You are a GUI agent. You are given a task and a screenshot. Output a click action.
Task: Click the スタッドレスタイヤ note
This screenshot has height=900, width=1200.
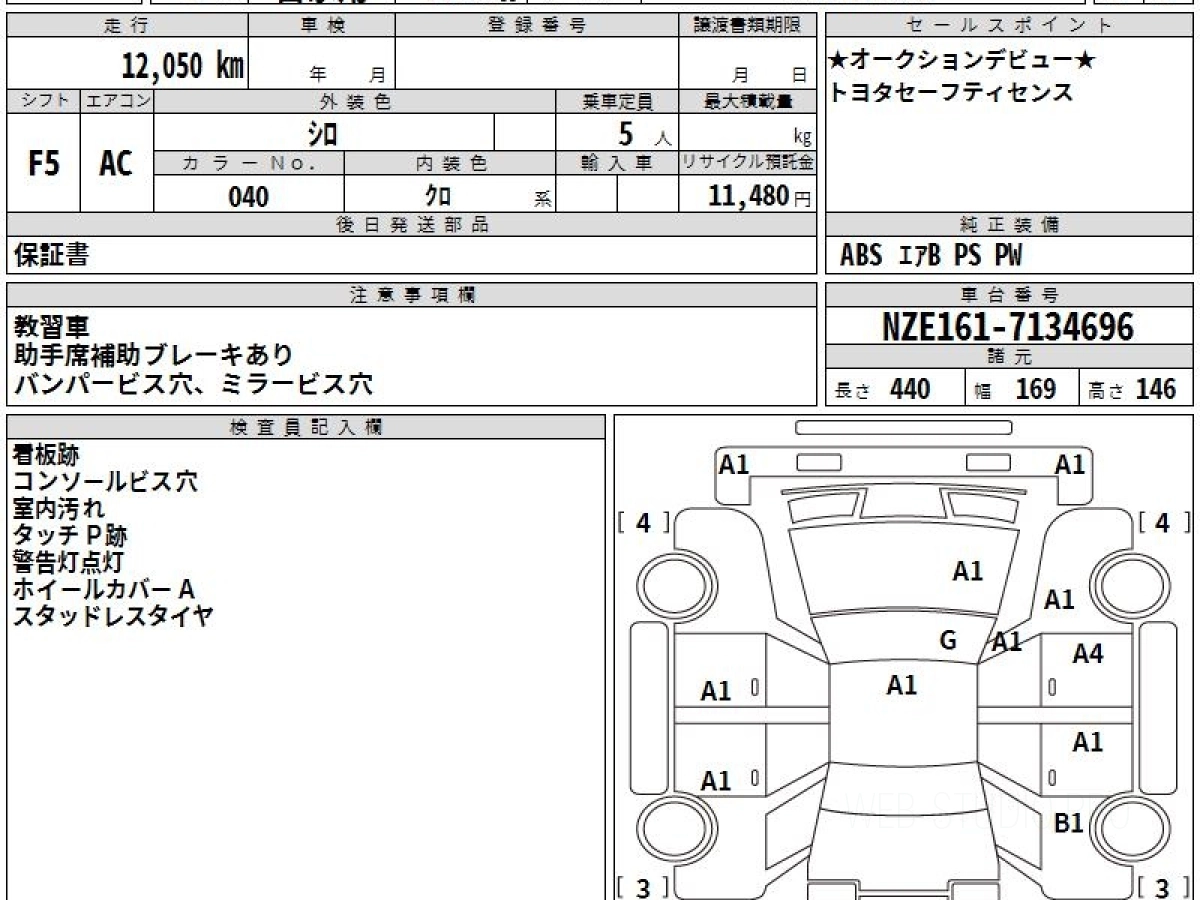pyautogui.click(x=113, y=617)
